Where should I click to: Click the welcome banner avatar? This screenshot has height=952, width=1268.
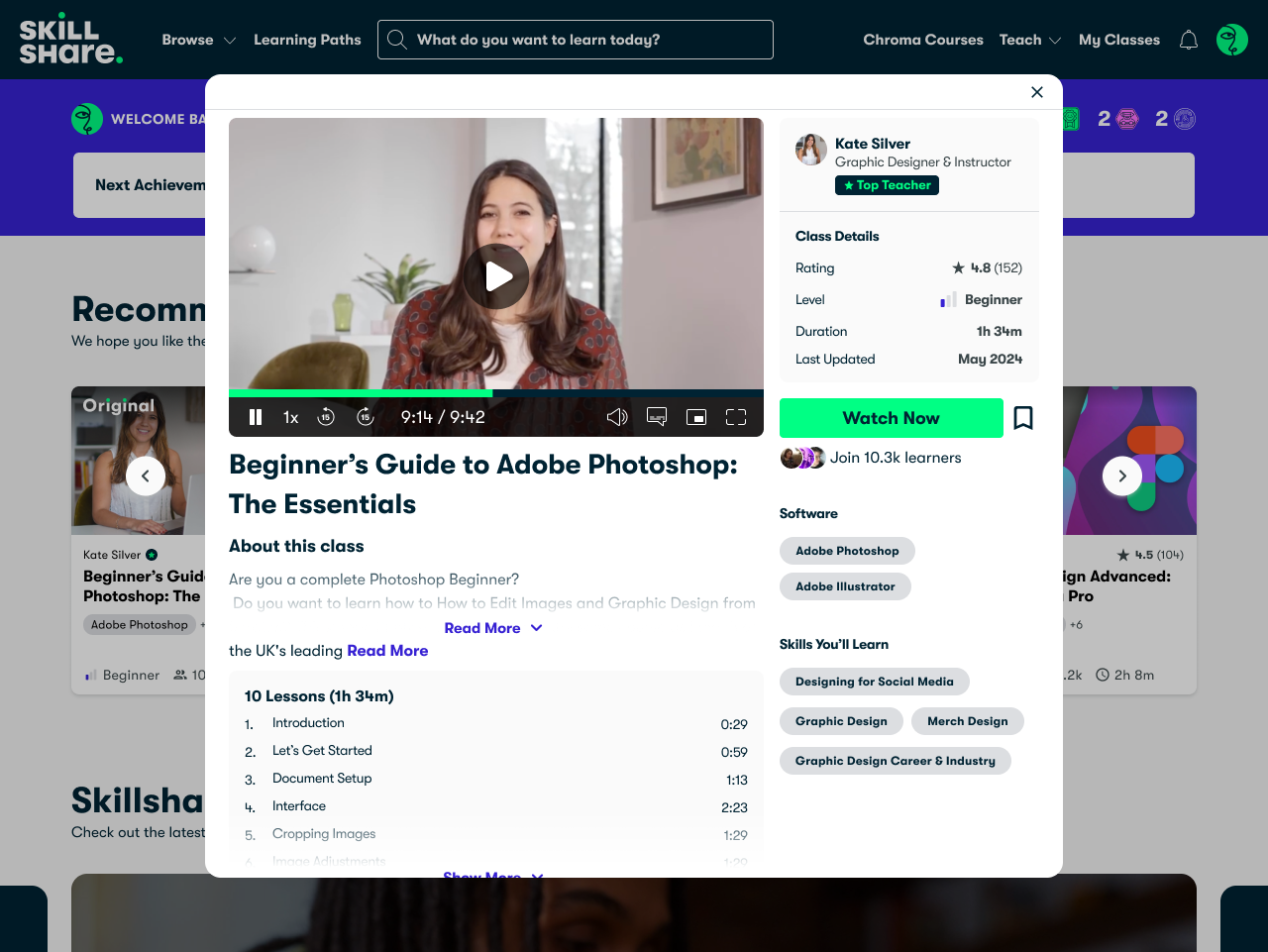click(87, 119)
